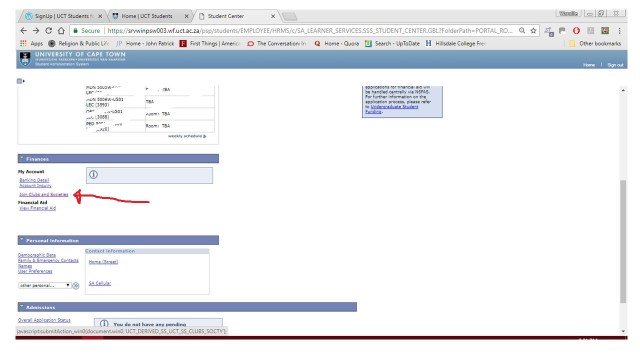This screenshot has height=360, width=640.
Task: Collapse the Admissions section
Action: tap(22, 307)
